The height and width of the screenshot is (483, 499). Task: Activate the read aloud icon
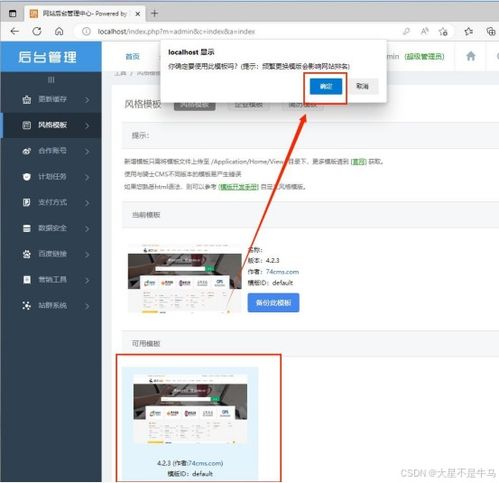tap(424, 32)
